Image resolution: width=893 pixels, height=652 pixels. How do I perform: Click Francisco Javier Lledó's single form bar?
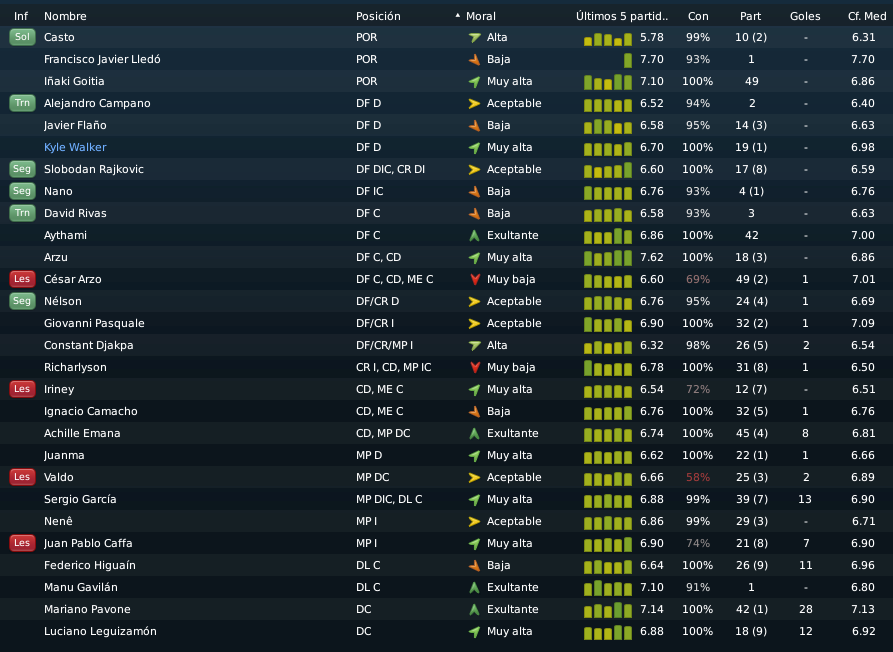(x=628, y=60)
